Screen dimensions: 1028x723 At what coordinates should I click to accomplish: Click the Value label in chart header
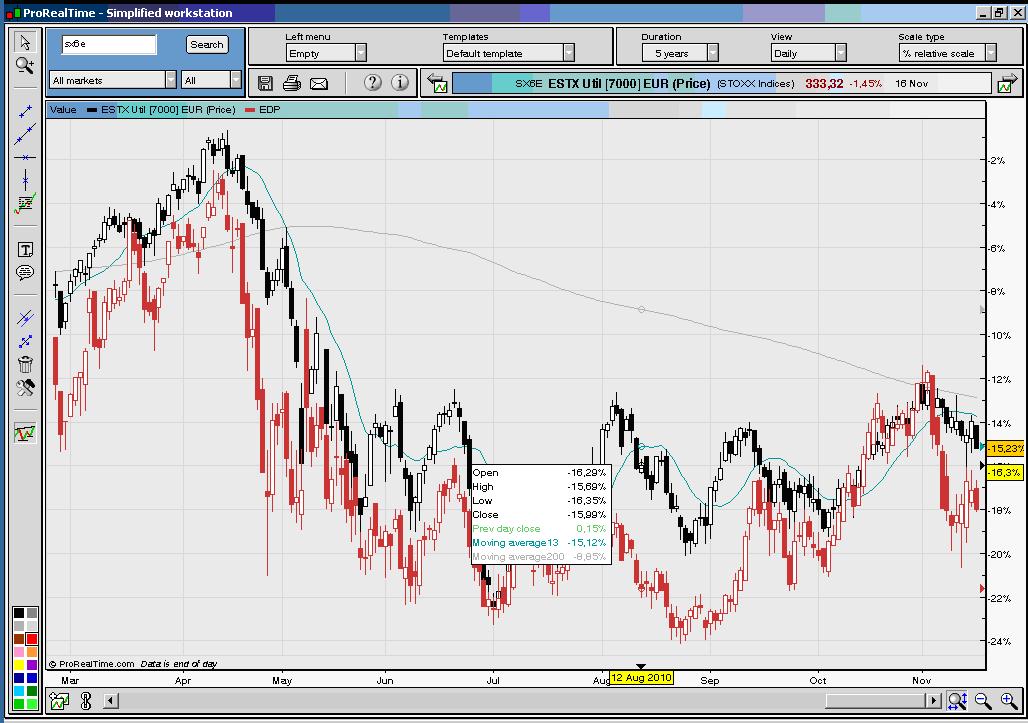tap(63, 109)
